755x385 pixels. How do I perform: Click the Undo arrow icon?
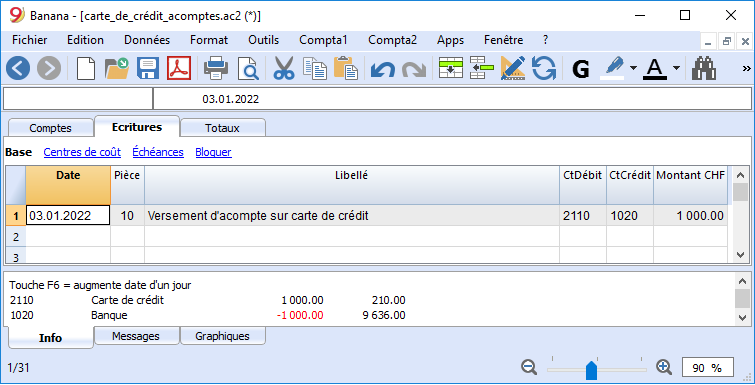(383, 69)
